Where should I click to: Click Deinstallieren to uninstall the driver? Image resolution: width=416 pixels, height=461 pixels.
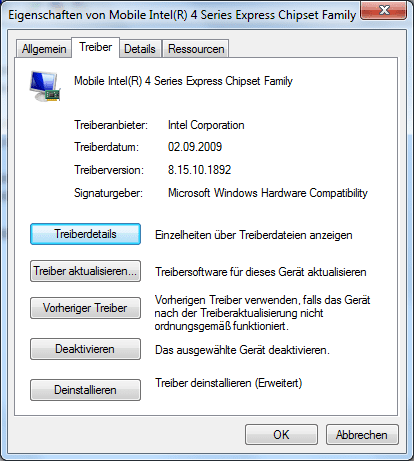coord(85,390)
